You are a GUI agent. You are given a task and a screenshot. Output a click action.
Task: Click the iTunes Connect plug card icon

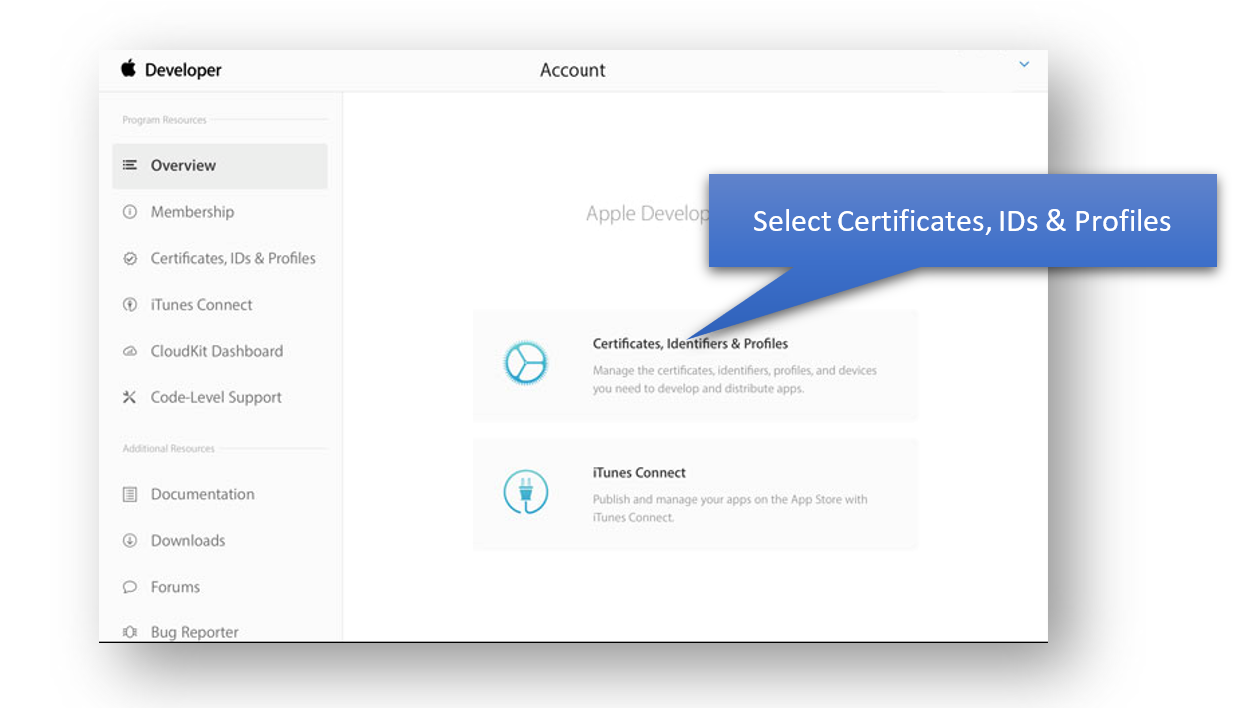pos(525,493)
